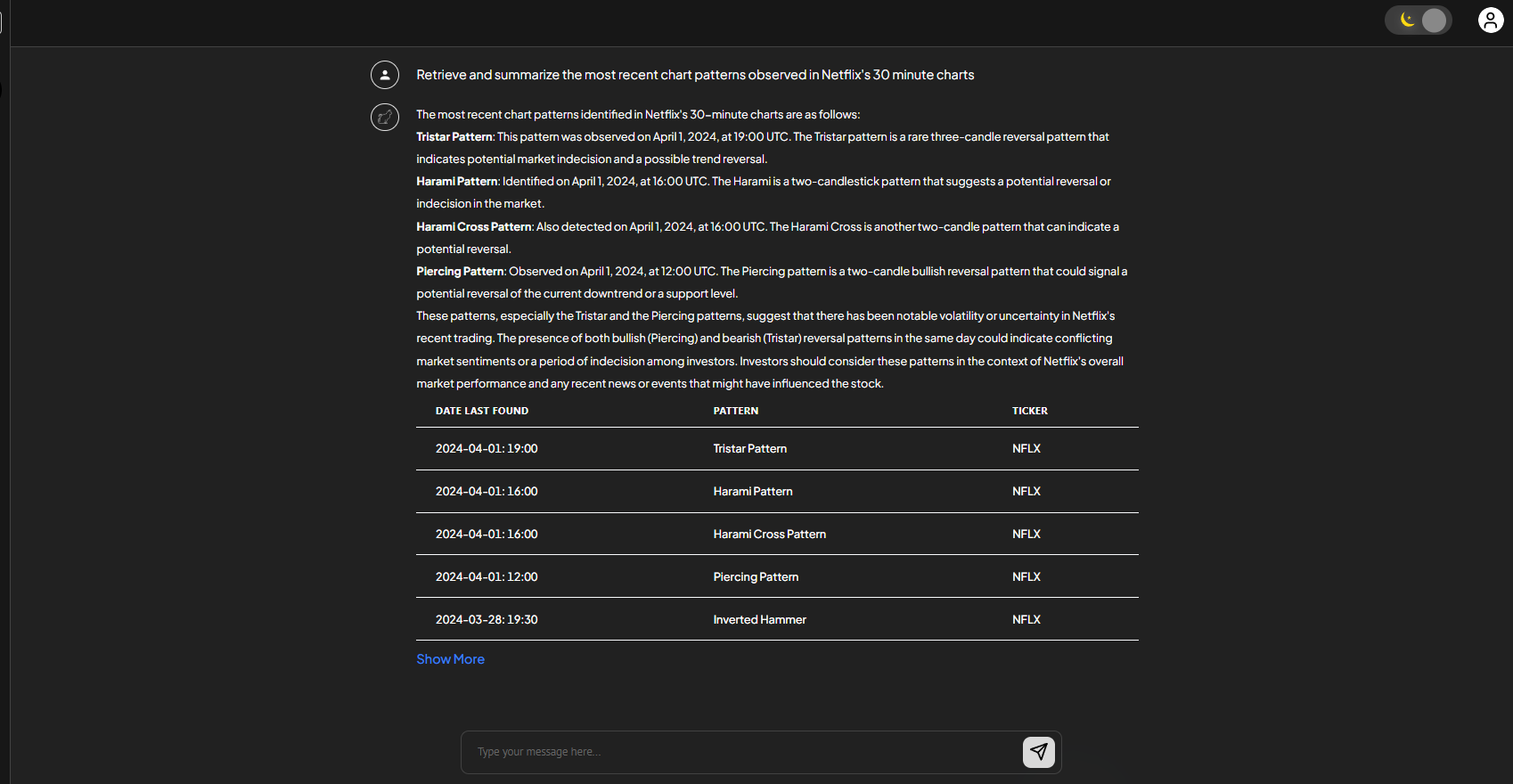Click the Inverted Hammer table cell

tap(760, 620)
